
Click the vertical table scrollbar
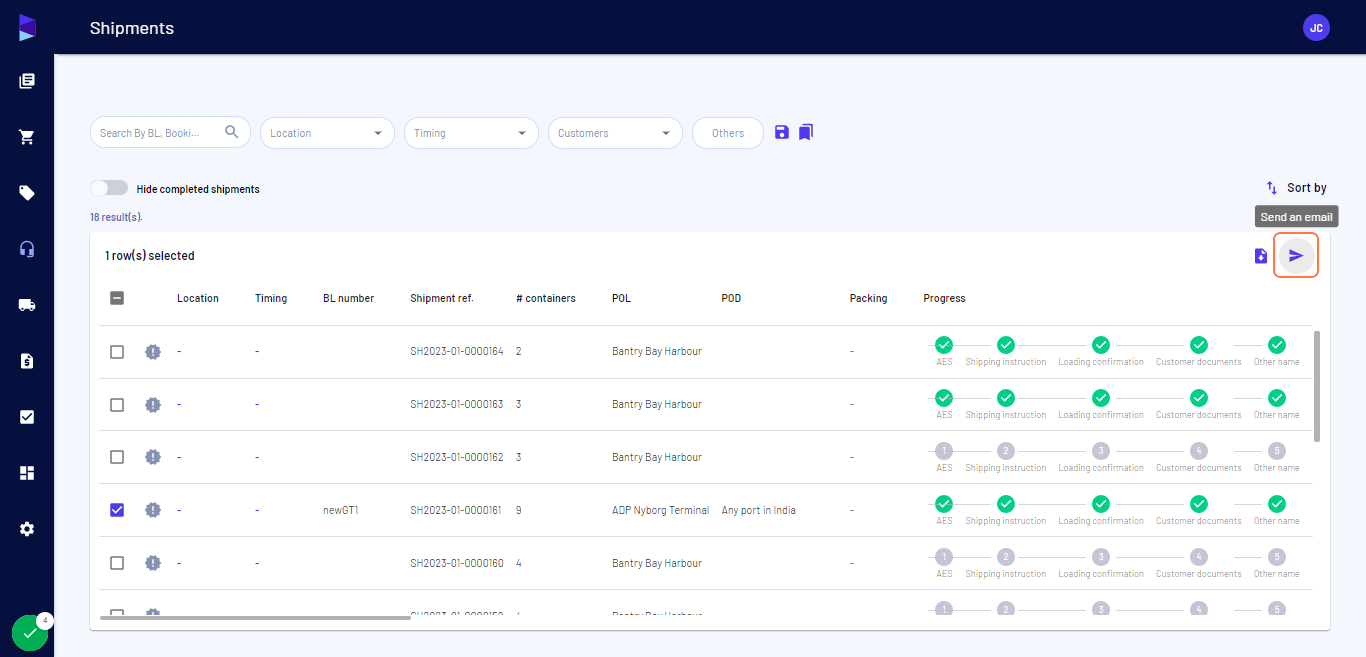pos(1316,386)
